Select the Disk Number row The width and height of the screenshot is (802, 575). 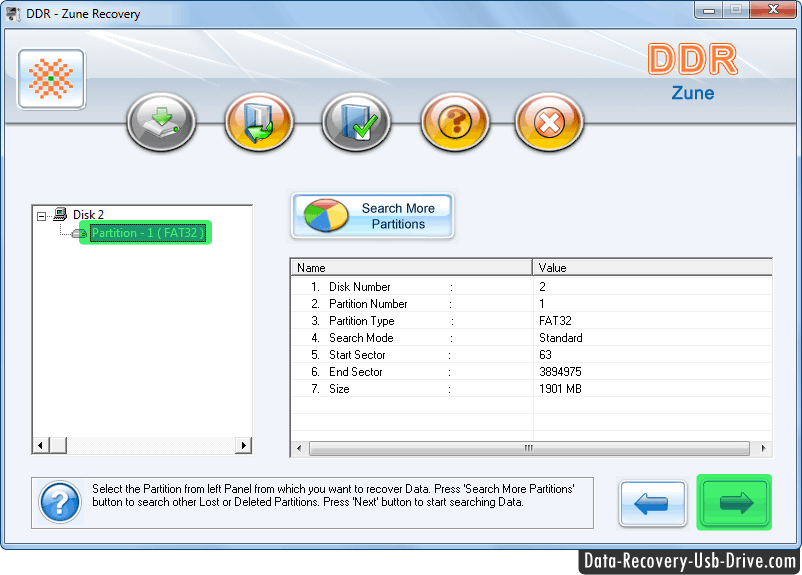(531, 287)
